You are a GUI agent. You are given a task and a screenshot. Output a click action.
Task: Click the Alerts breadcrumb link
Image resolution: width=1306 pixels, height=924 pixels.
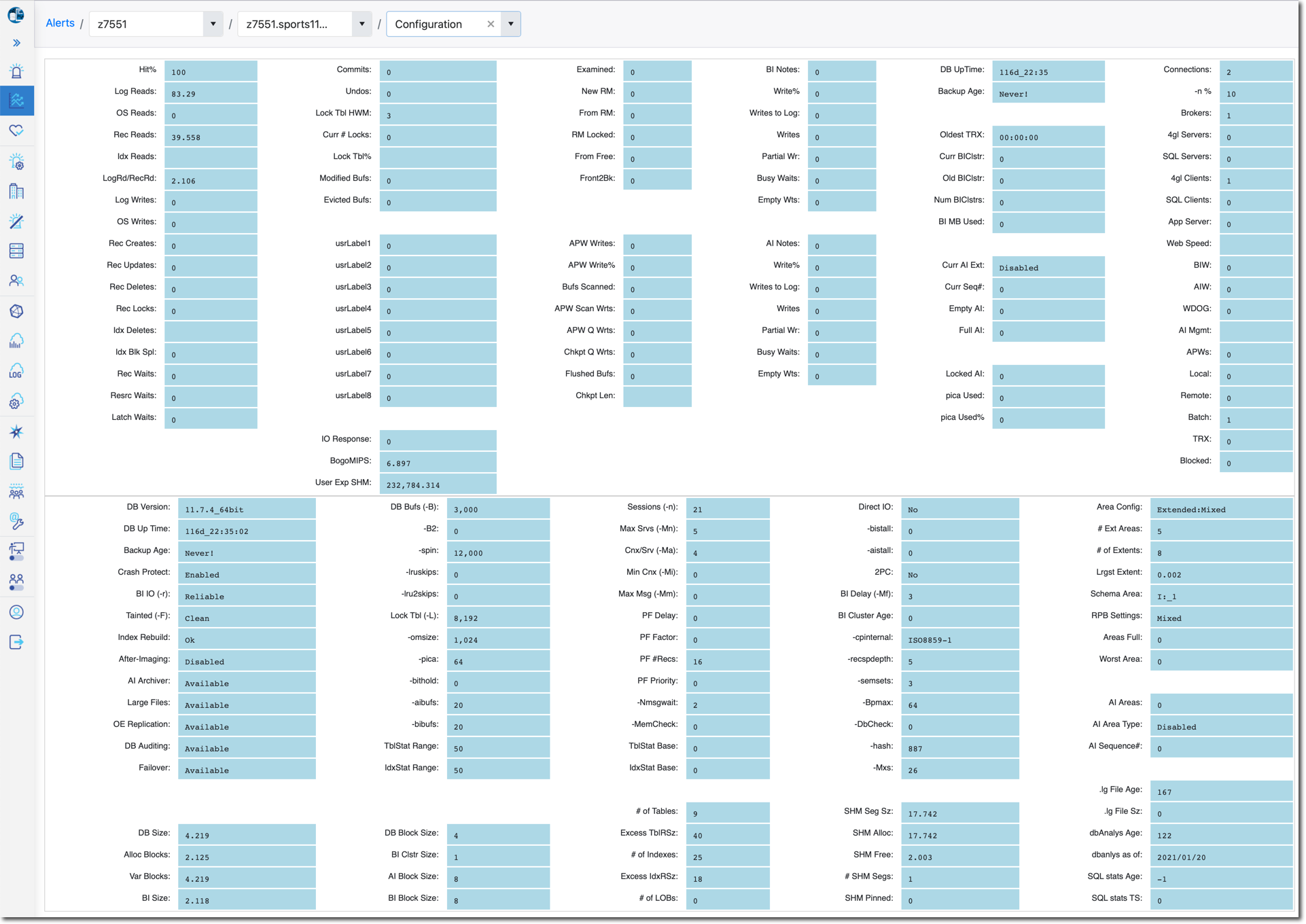tap(60, 23)
